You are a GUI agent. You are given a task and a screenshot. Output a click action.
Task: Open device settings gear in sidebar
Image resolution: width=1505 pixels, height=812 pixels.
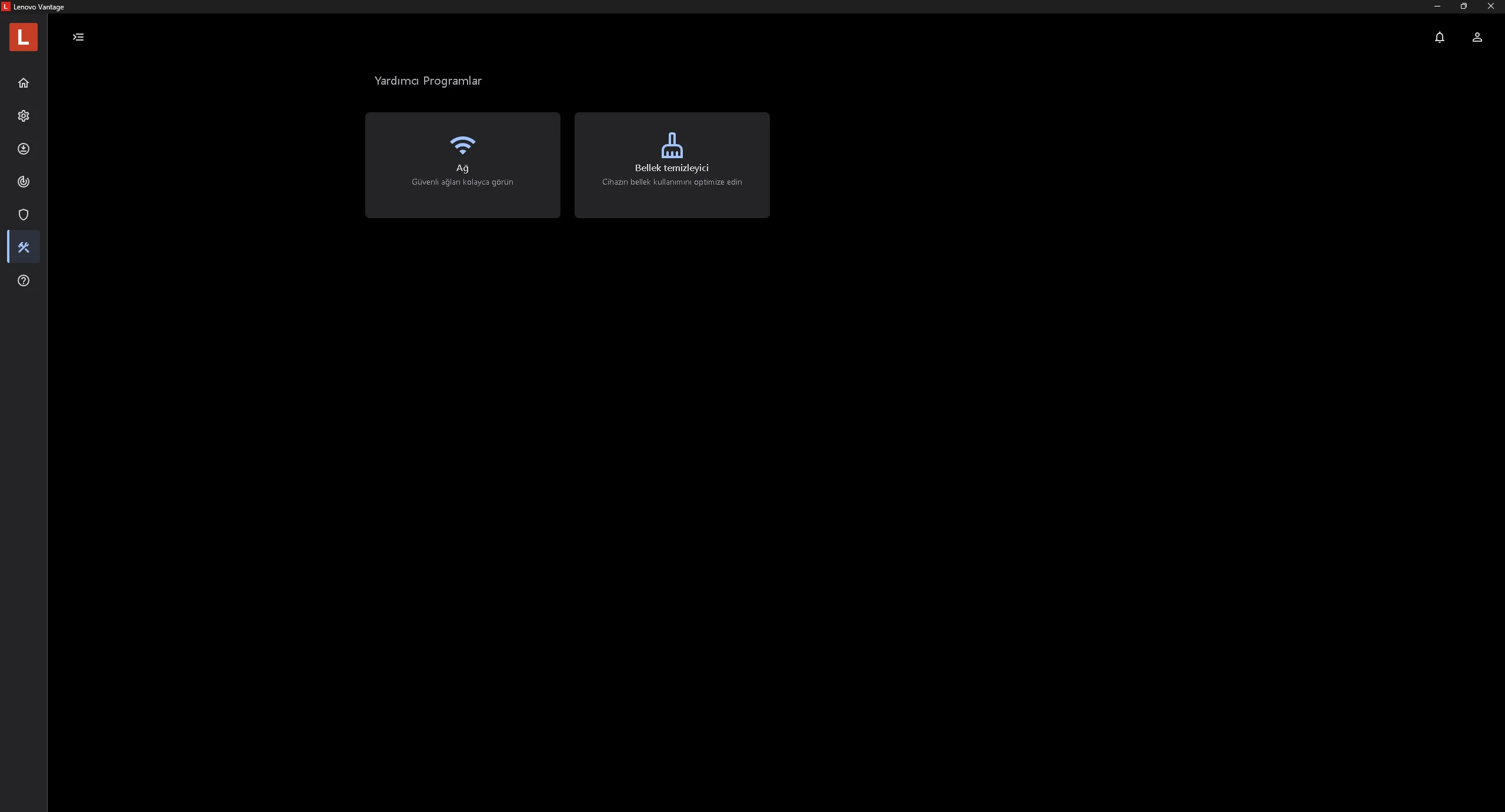[x=24, y=116]
